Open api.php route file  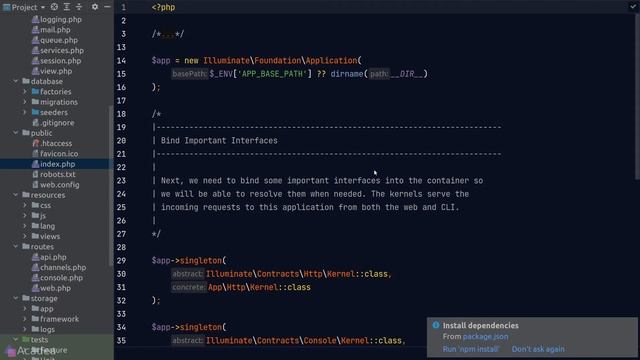53,257
